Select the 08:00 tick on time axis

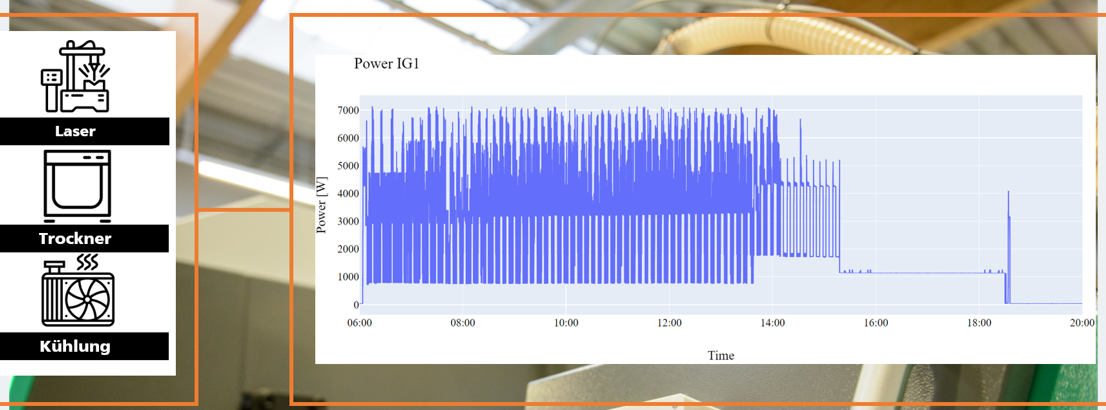click(463, 323)
